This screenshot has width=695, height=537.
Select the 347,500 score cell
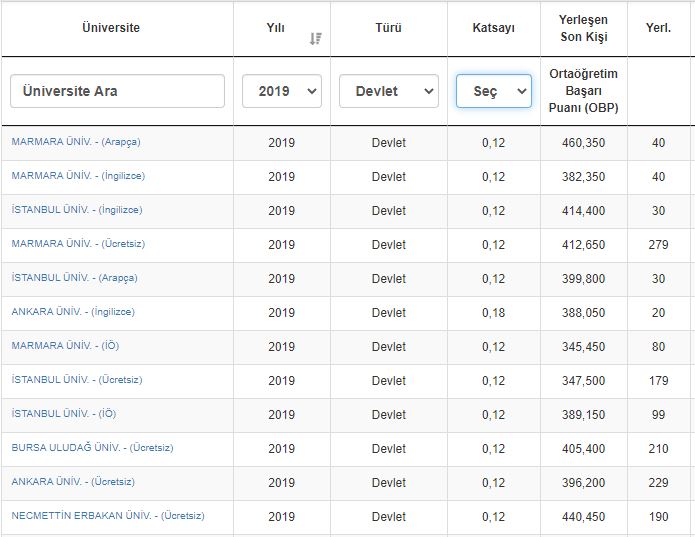(583, 381)
